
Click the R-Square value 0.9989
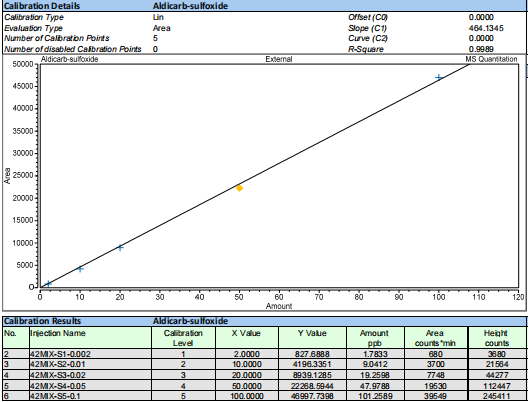coord(481,49)
